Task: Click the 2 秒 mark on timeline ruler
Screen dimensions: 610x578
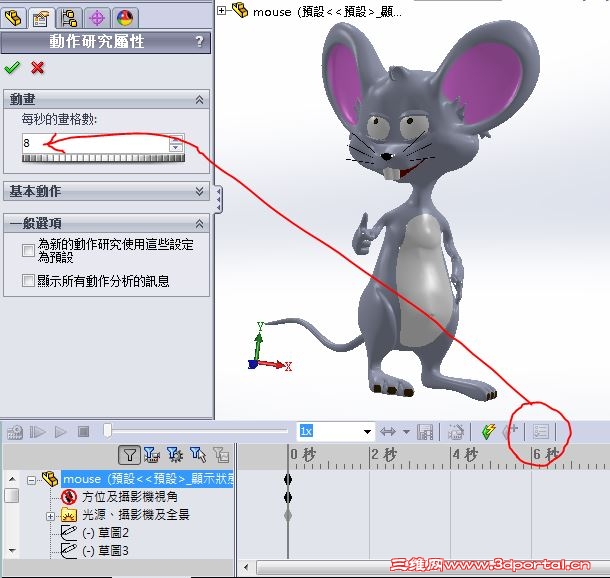Action: click(x=383, y=454)
